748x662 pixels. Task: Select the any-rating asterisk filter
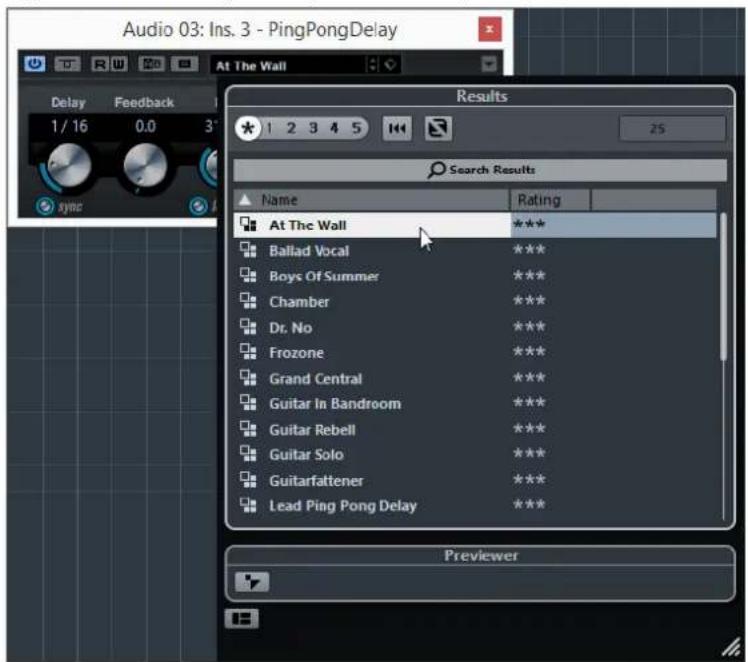point(248,128)
